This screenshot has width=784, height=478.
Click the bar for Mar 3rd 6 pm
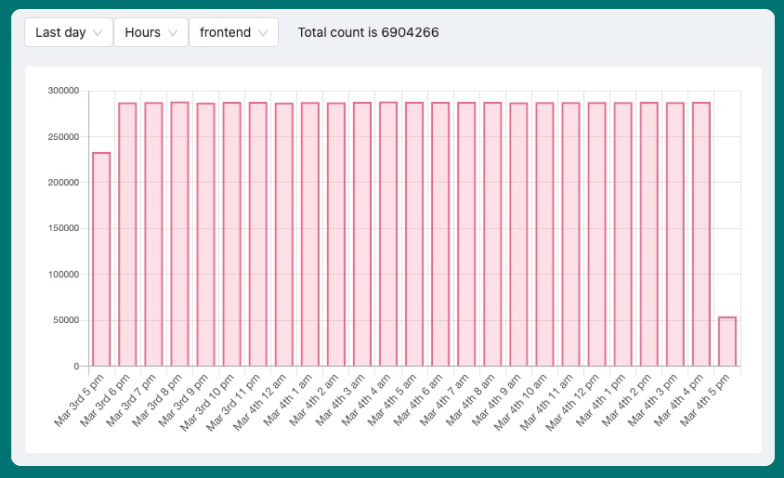(x=128, y=234)
